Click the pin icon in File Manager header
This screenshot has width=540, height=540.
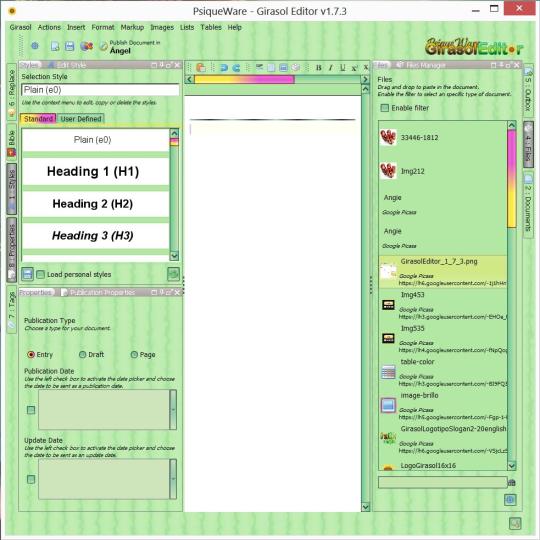click(x=501, y=65)
